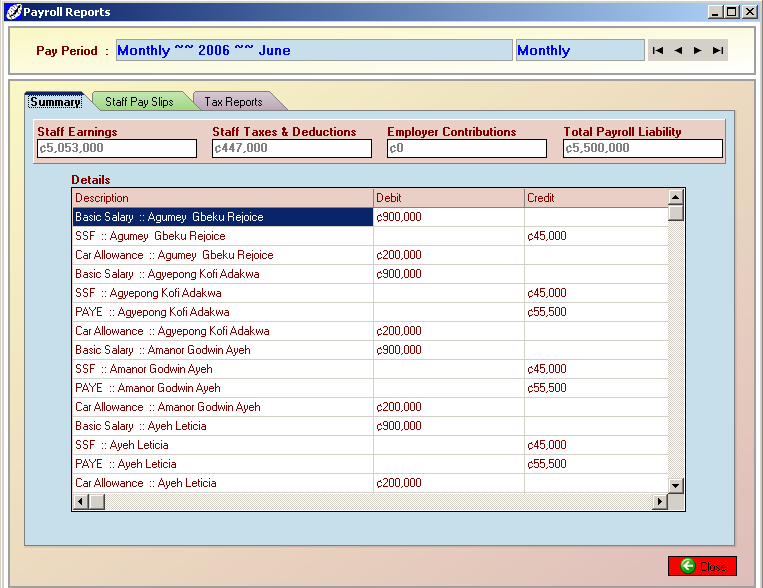Click the vertical scrollbar thumb
Screen dimensions: 763x588
[675, 213]
